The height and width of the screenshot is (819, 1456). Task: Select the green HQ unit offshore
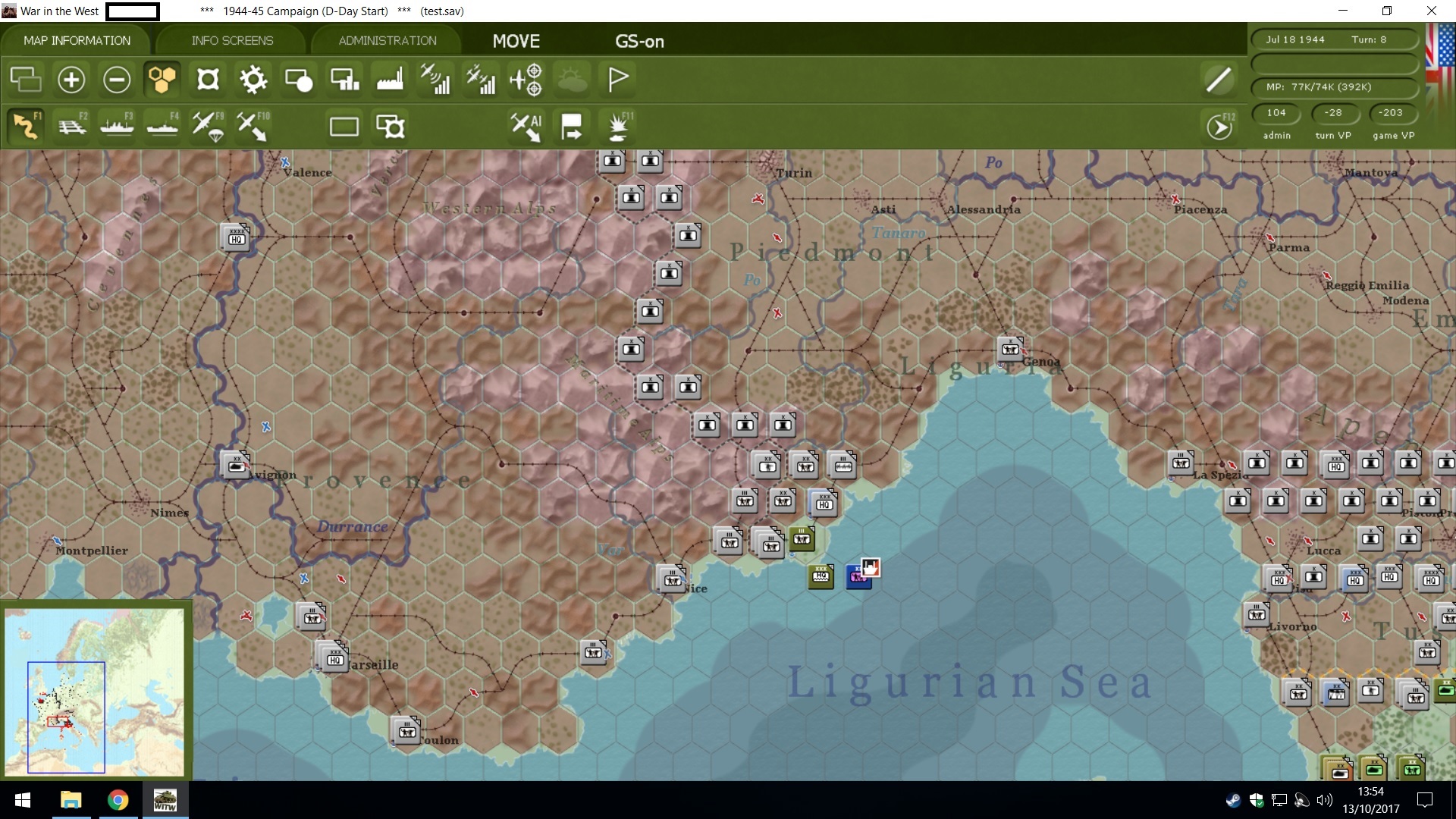821,576
